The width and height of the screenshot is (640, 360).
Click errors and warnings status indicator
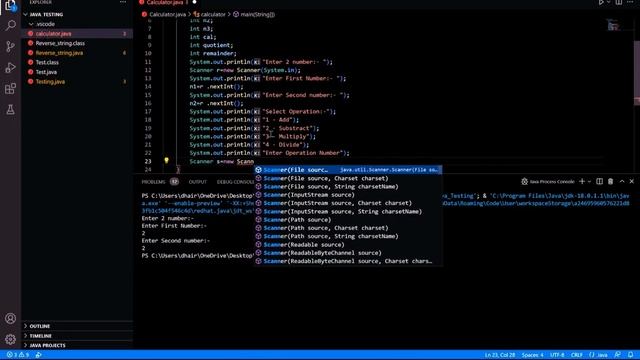tap(18, 355)
